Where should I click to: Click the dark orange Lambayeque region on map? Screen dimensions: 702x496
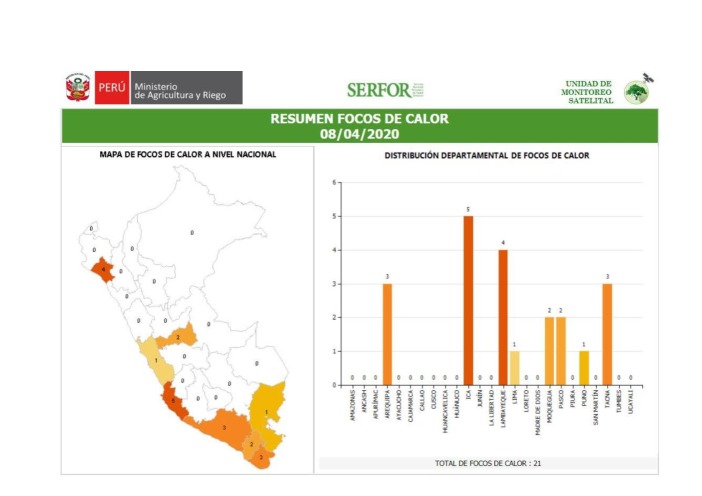pos(102,269)
